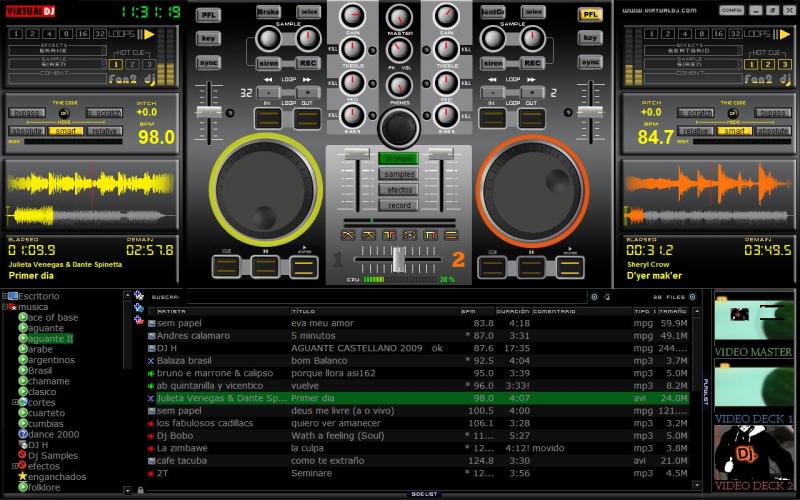Click the left deck play/stutter pad button
Screen dimensions: 800x500
304,267
